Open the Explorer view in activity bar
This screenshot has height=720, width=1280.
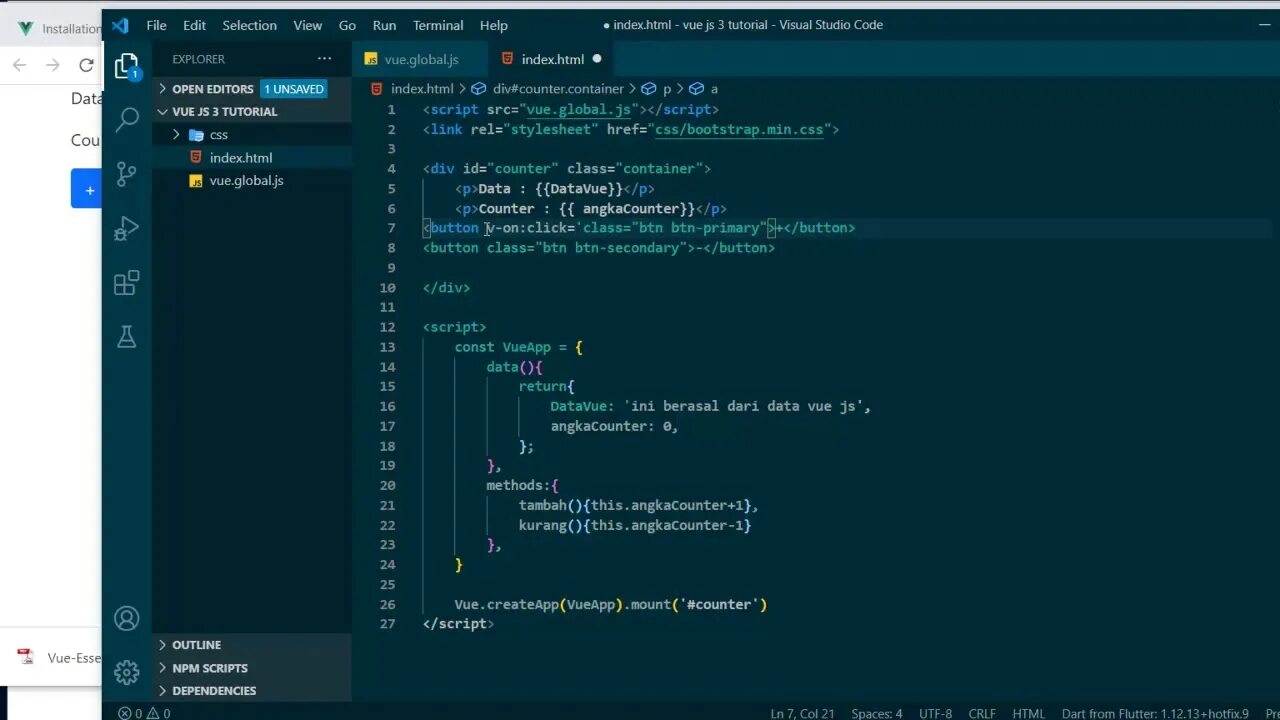tap(126, 66)
